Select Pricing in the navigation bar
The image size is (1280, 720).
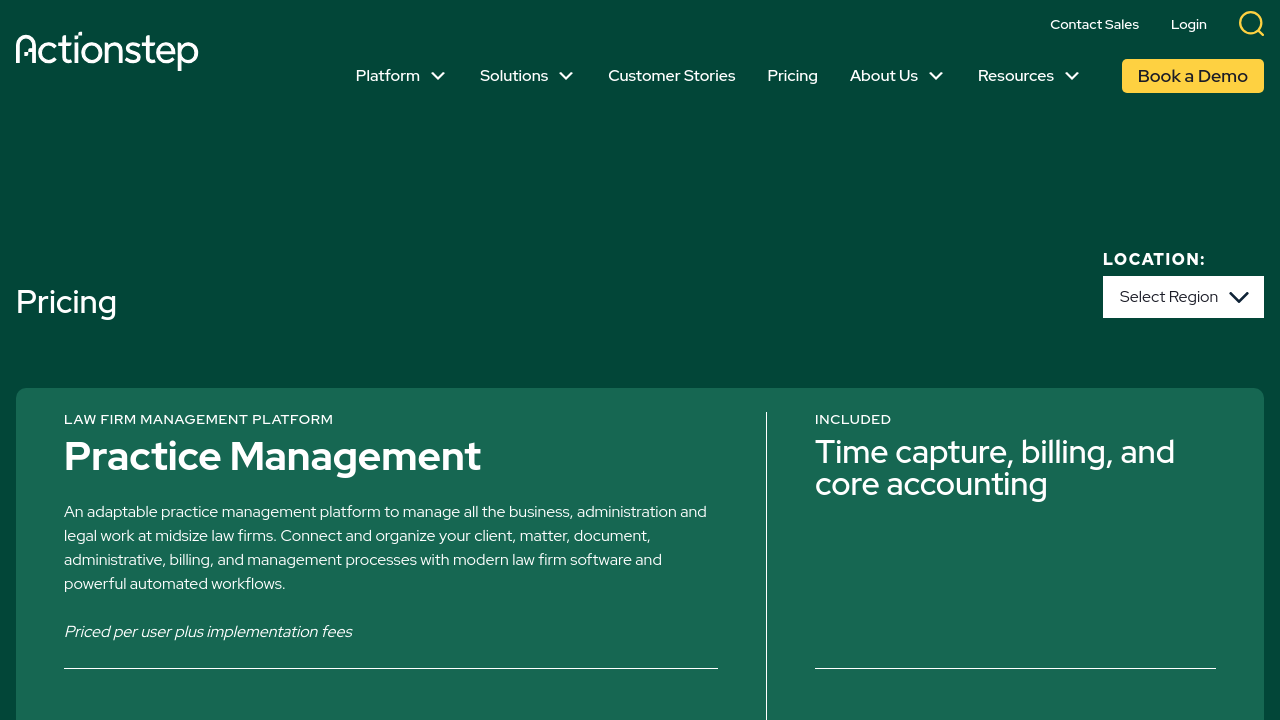(x=792, y=76)
